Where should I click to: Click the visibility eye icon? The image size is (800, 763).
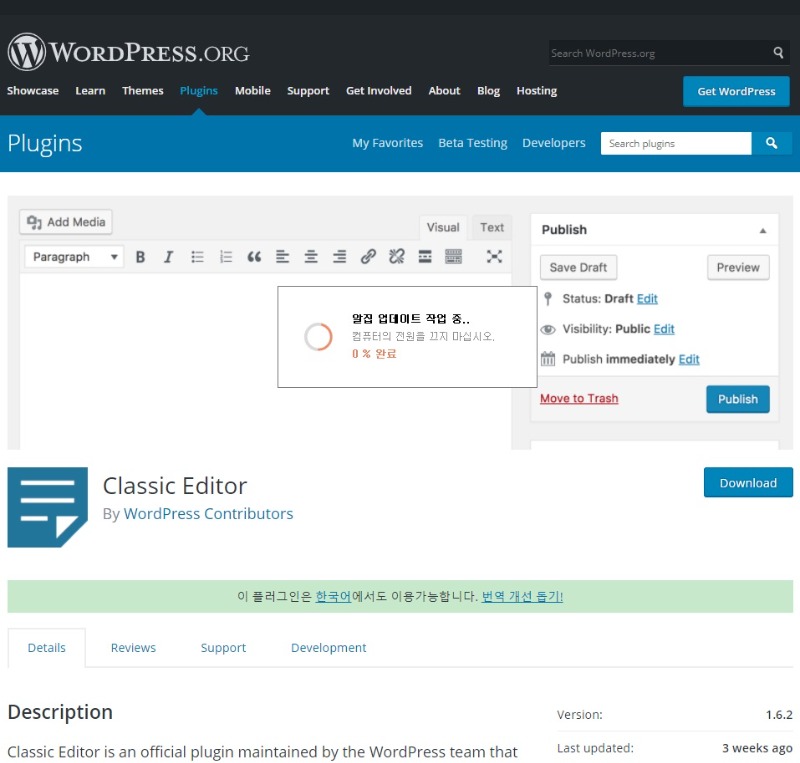pyautogui.click(x=548, y=329)
